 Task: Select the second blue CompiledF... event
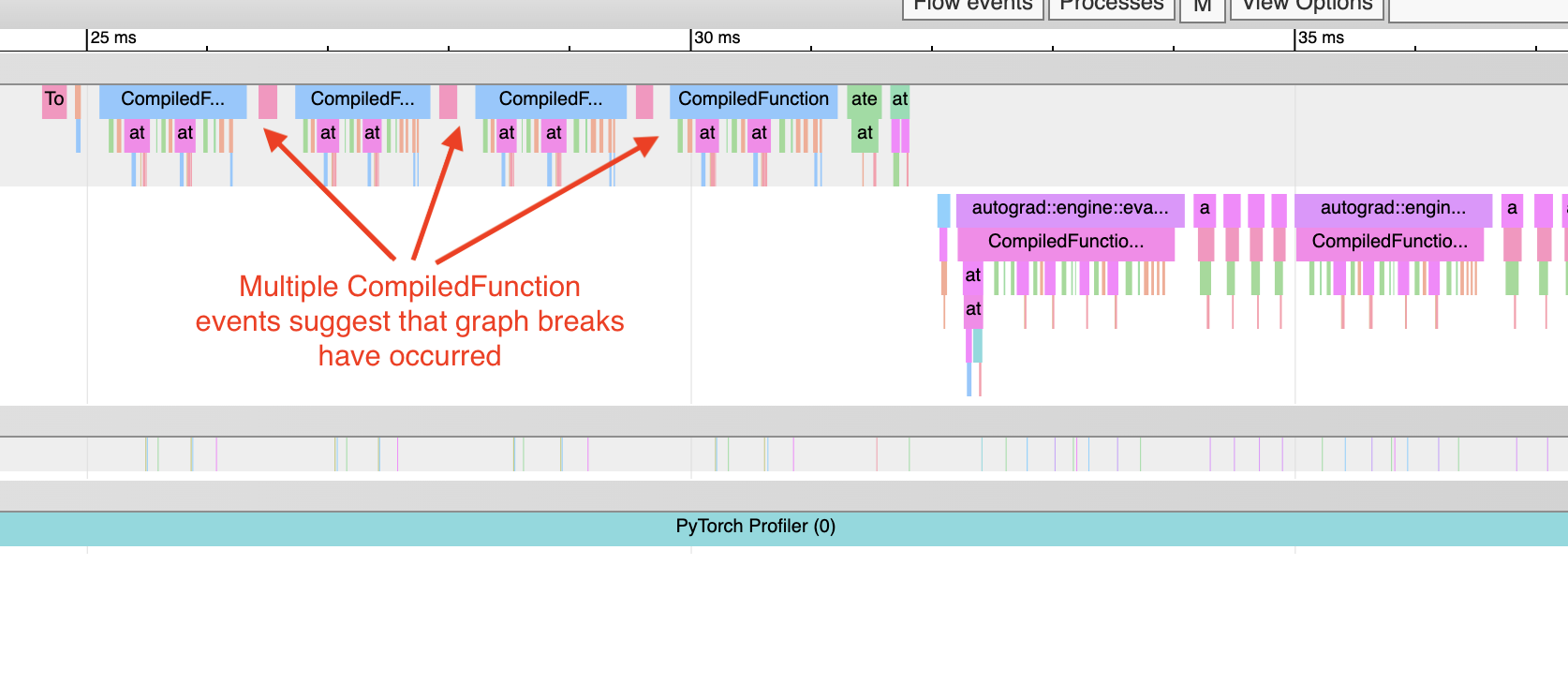tap(362, 100)
